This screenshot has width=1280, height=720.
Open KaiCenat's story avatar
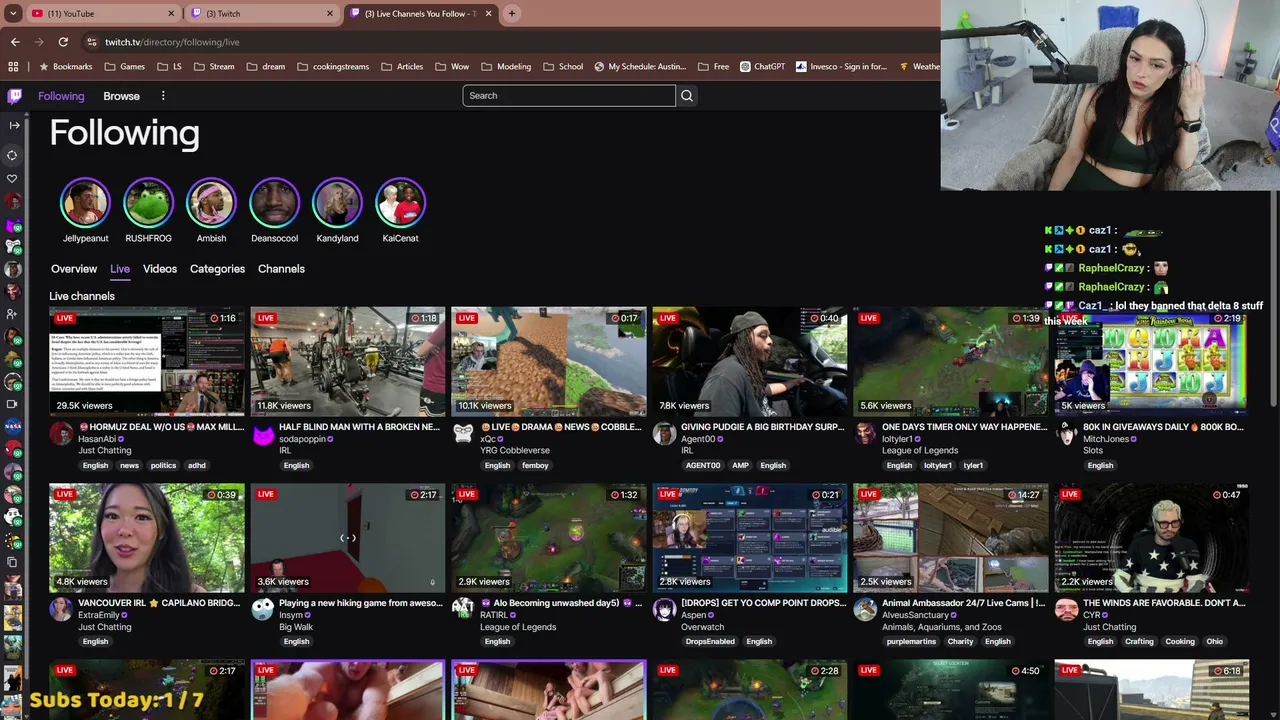400,203
